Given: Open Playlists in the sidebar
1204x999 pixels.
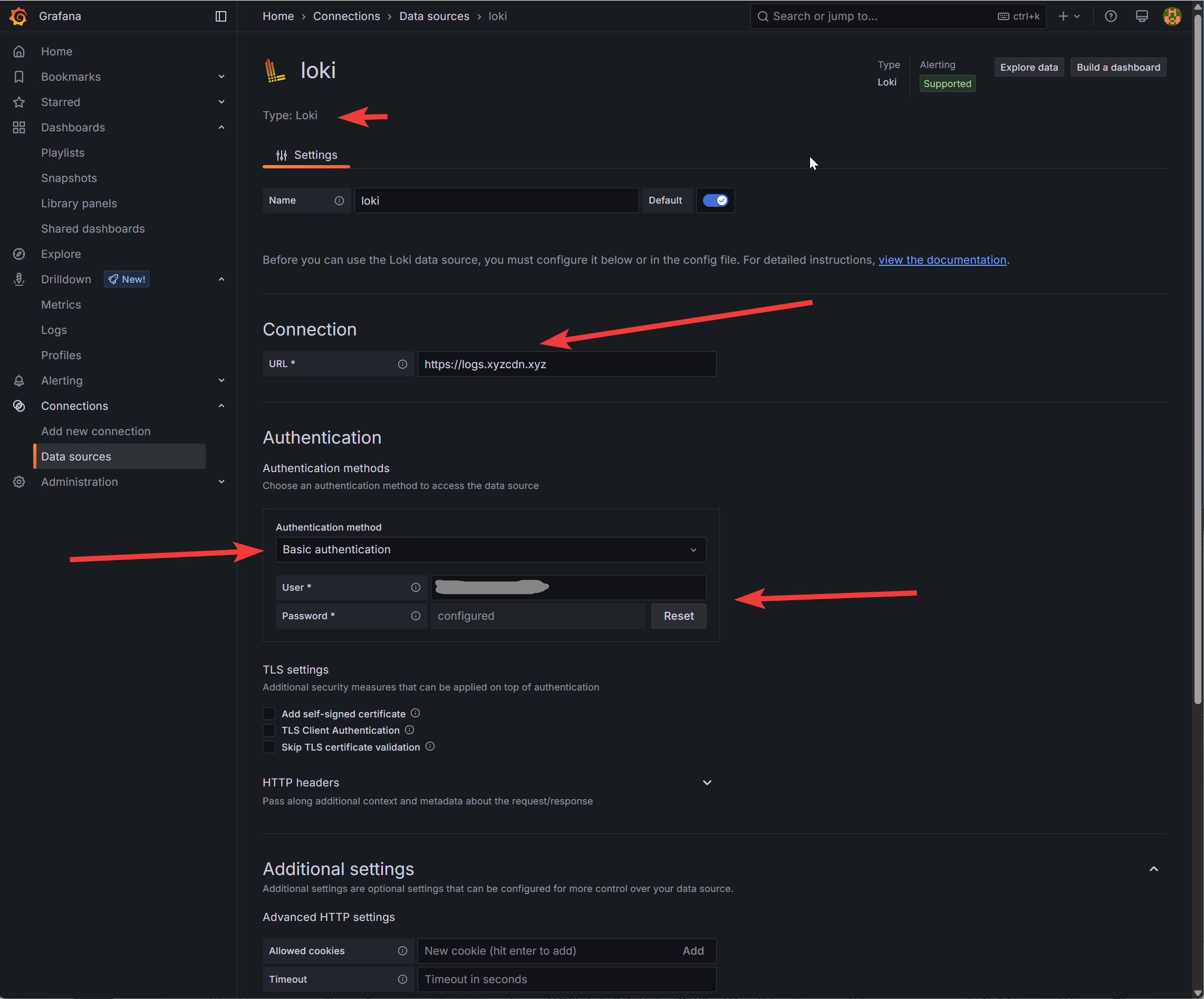Looking at the screenshot, I should pos(62,152).
